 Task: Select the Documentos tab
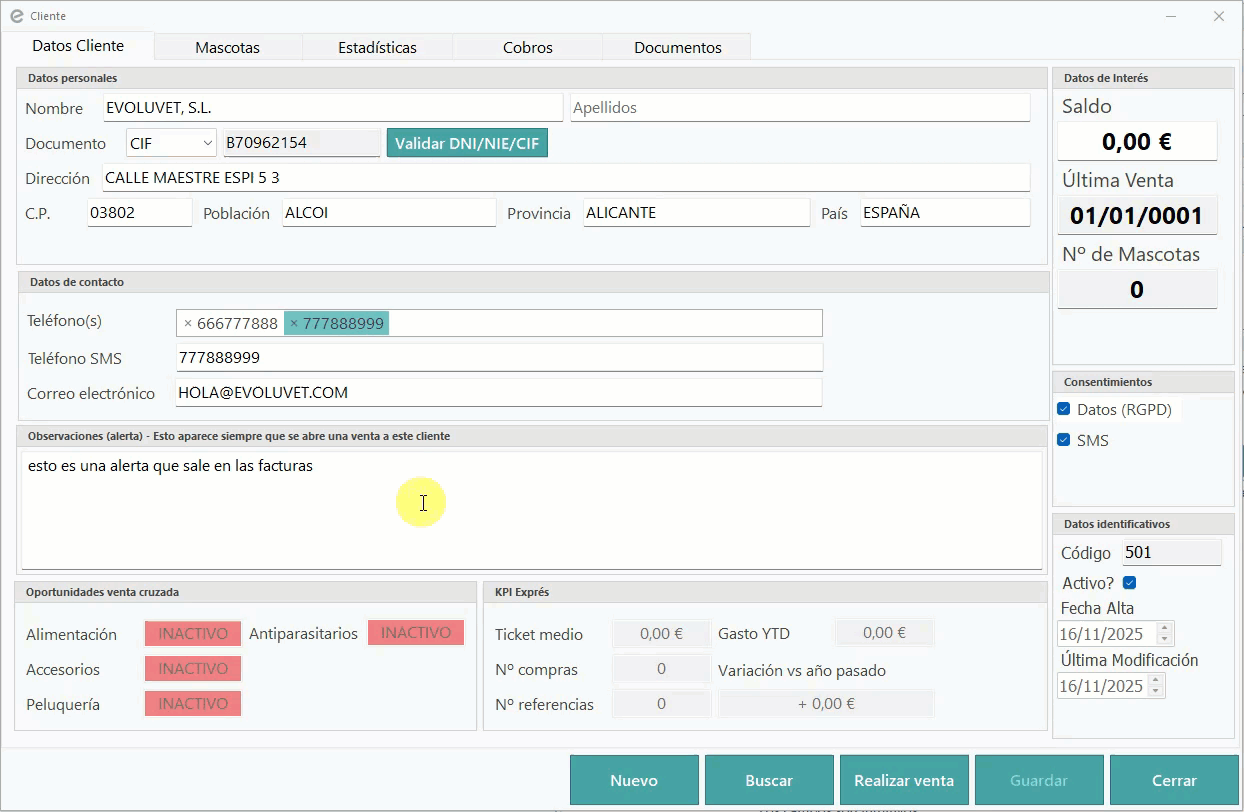pos(677,47)
